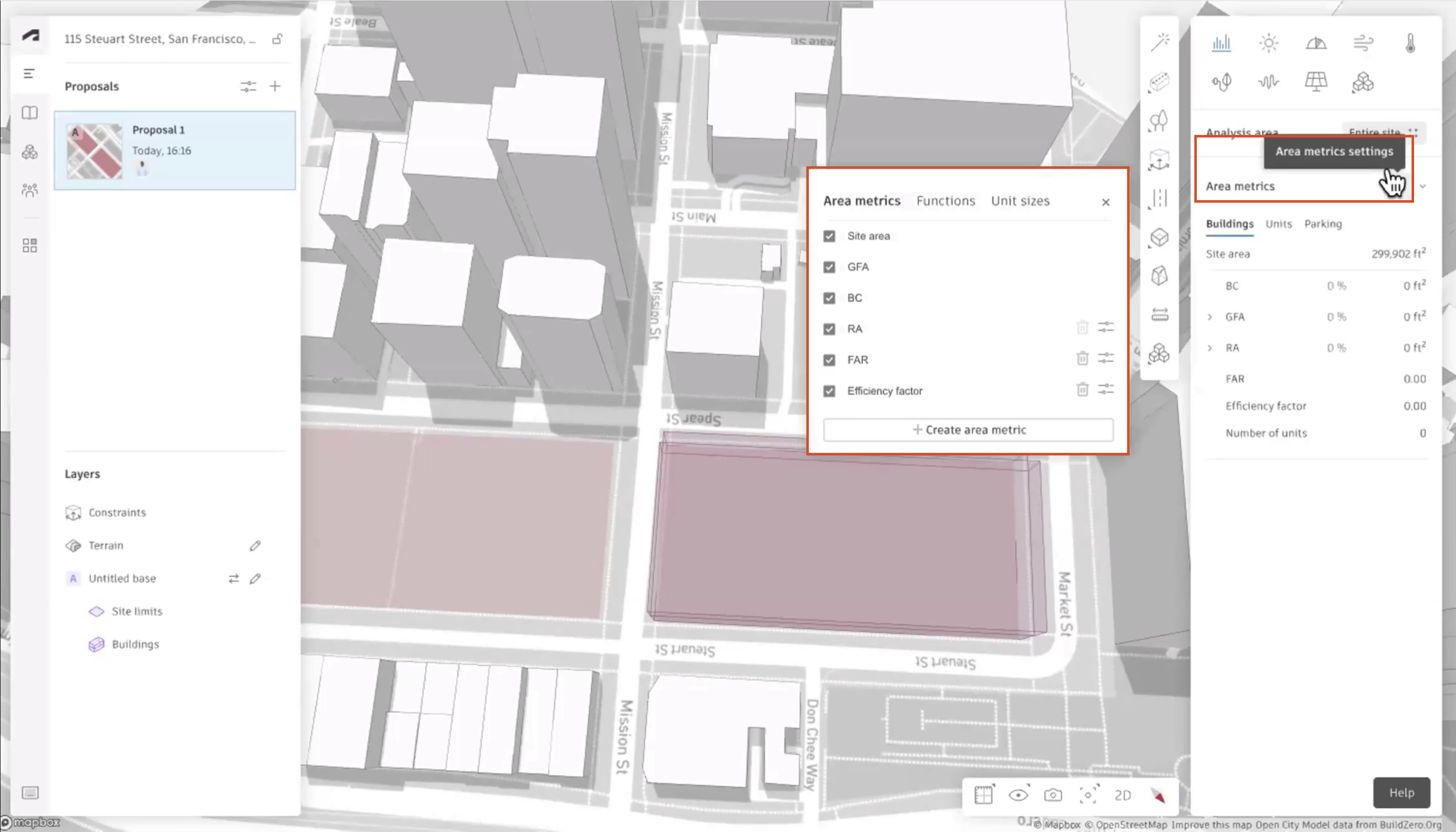1456x832 pixels.
Task: Click the energy/lightning bolt analysis icon
Action: point(1222,80)
